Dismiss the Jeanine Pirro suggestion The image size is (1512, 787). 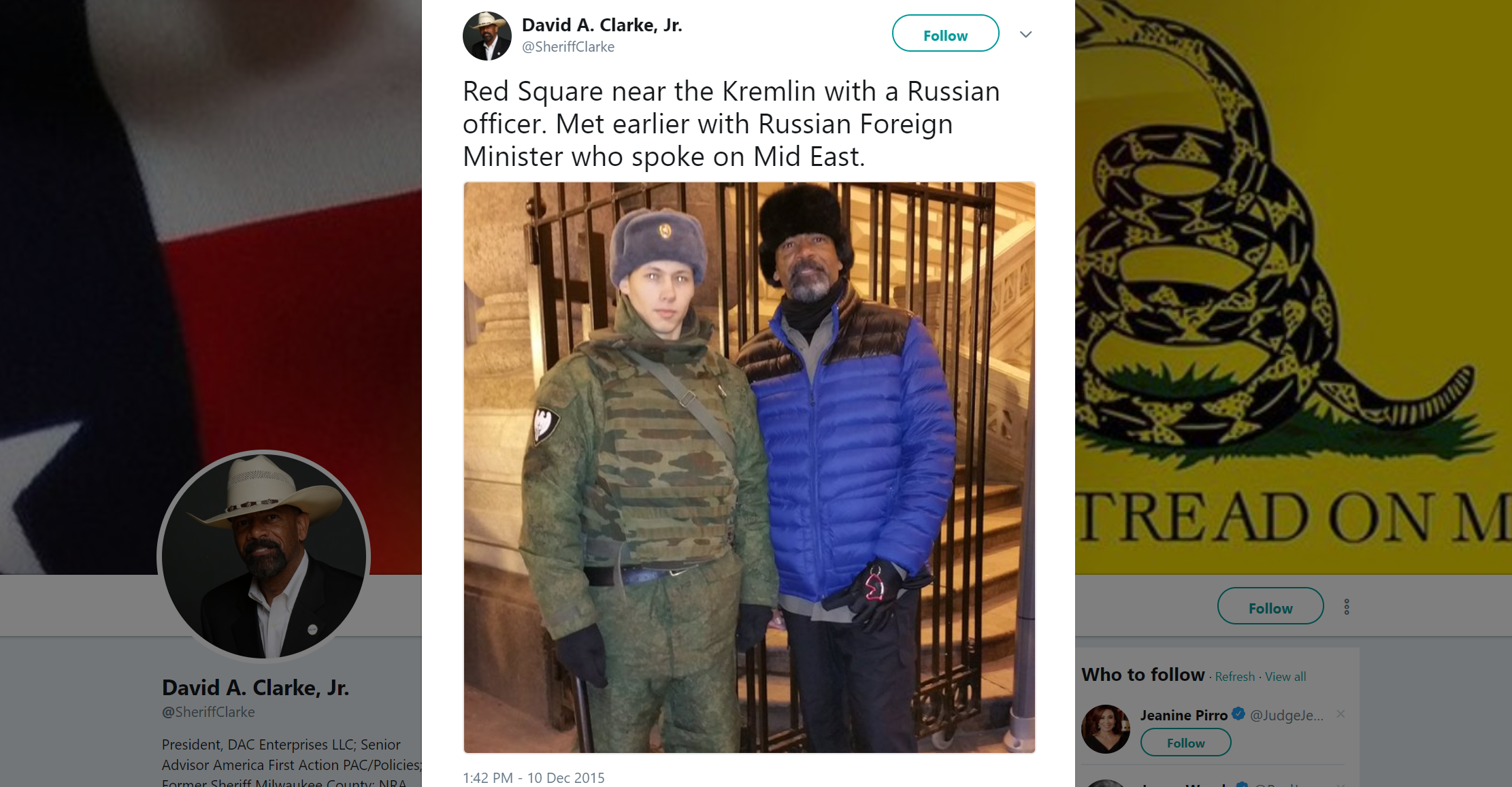(x=1341, y=714)
